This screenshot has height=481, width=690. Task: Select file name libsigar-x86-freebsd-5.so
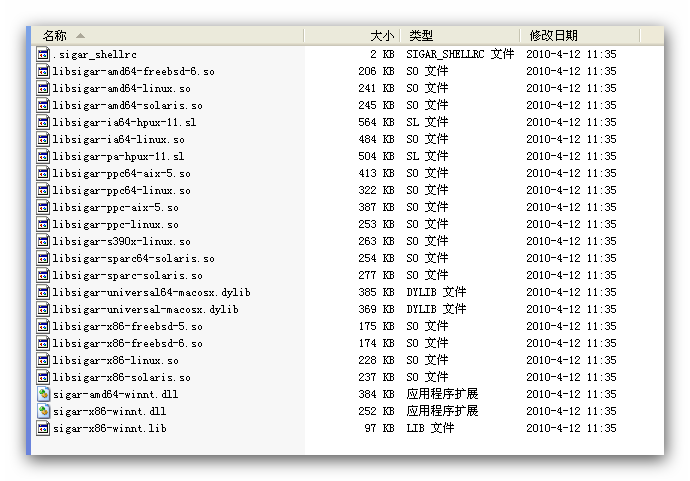click(x=128, y=327)
